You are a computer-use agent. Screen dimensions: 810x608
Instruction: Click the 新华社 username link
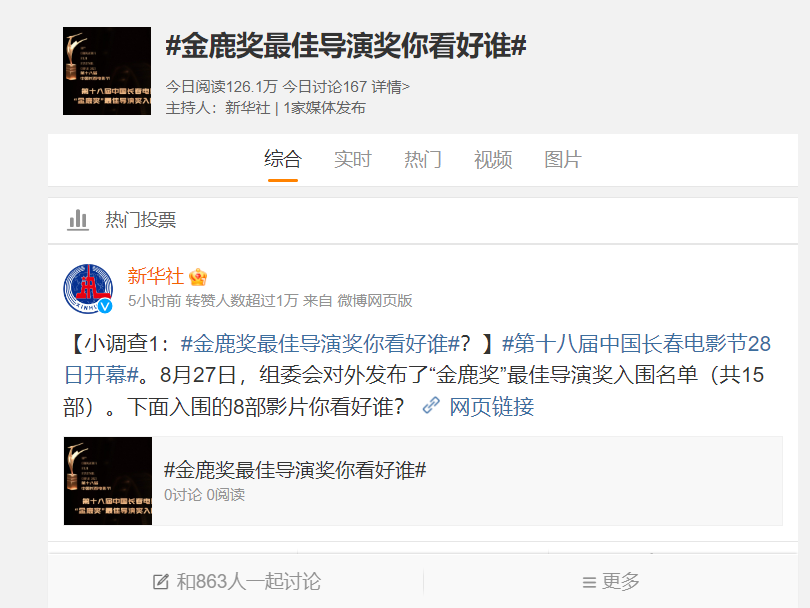155,276
